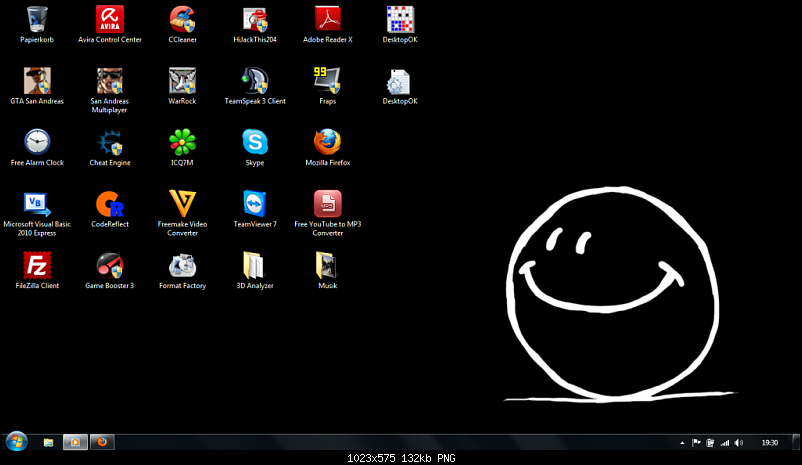Show hidden tray icons arrow

click(x=682, y=443)
